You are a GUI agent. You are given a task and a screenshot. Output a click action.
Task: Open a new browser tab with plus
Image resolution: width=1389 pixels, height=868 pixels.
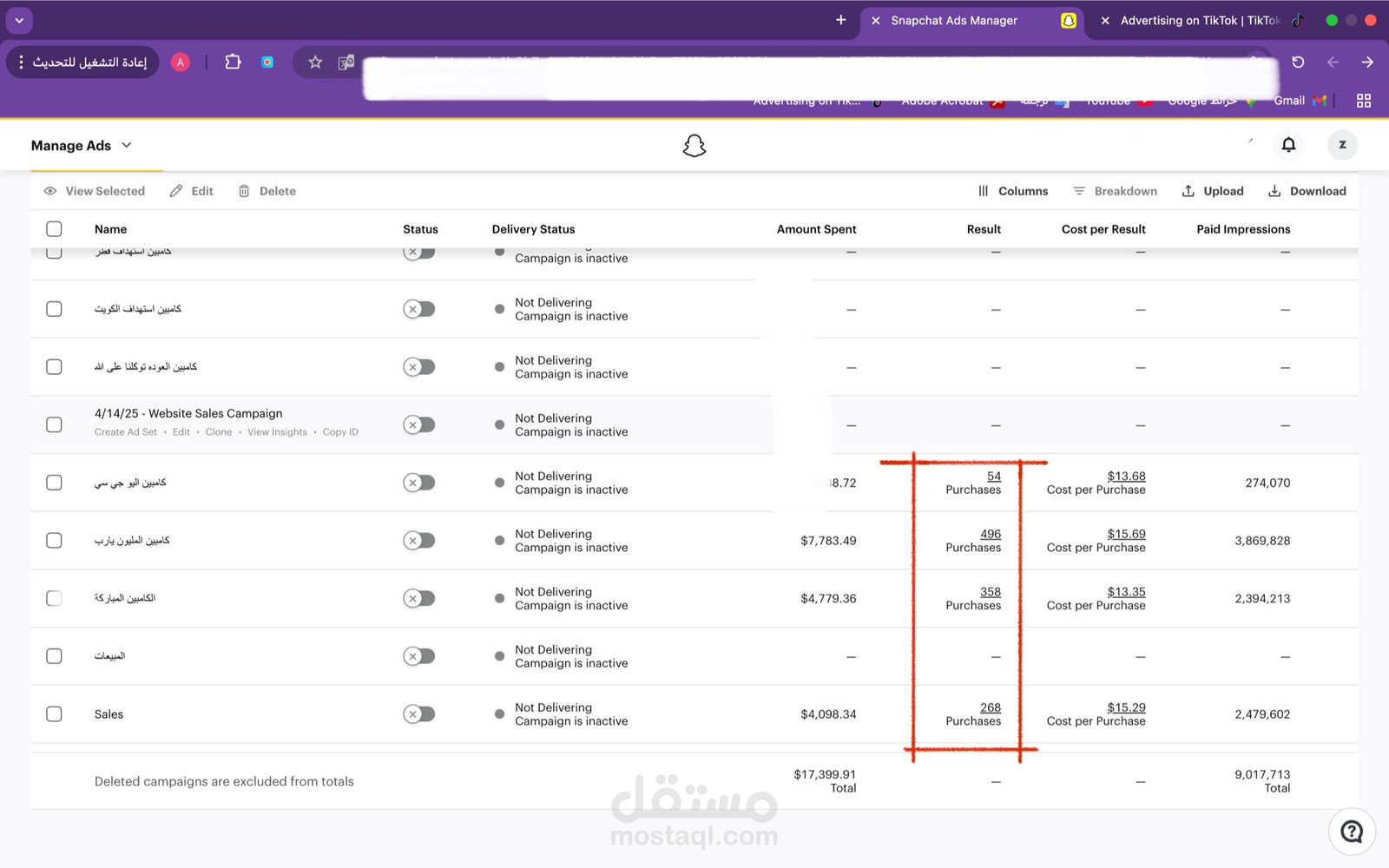pos(840,20)
